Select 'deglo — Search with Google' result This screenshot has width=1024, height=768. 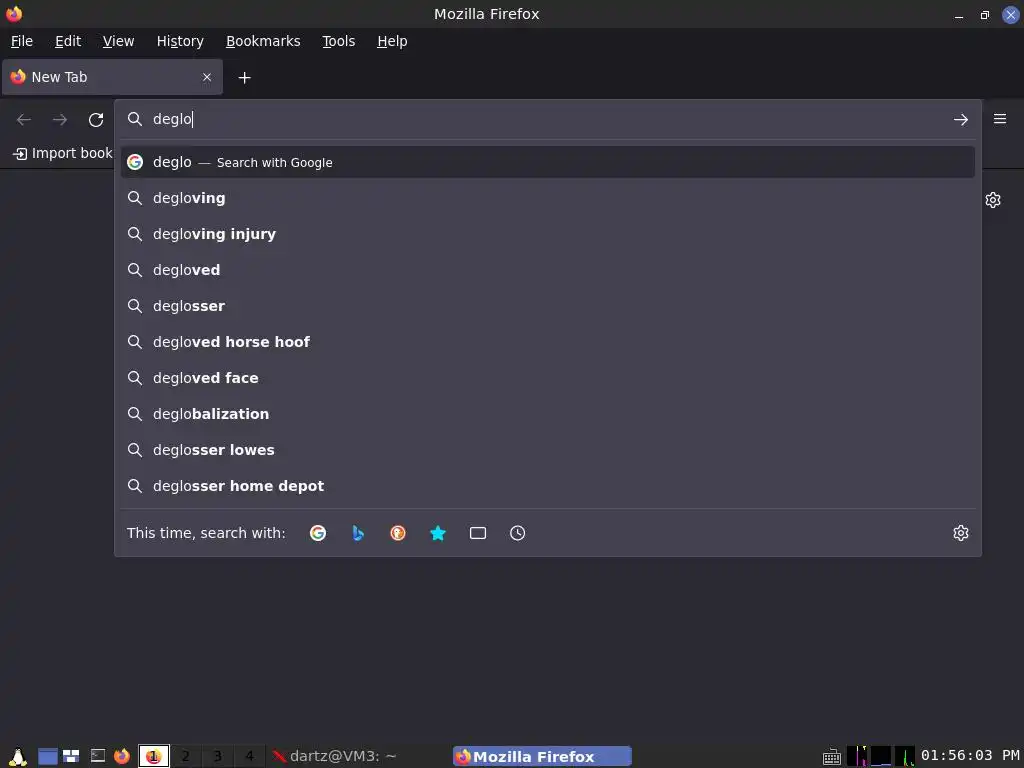pyautogui.click(x=548, y=162)
